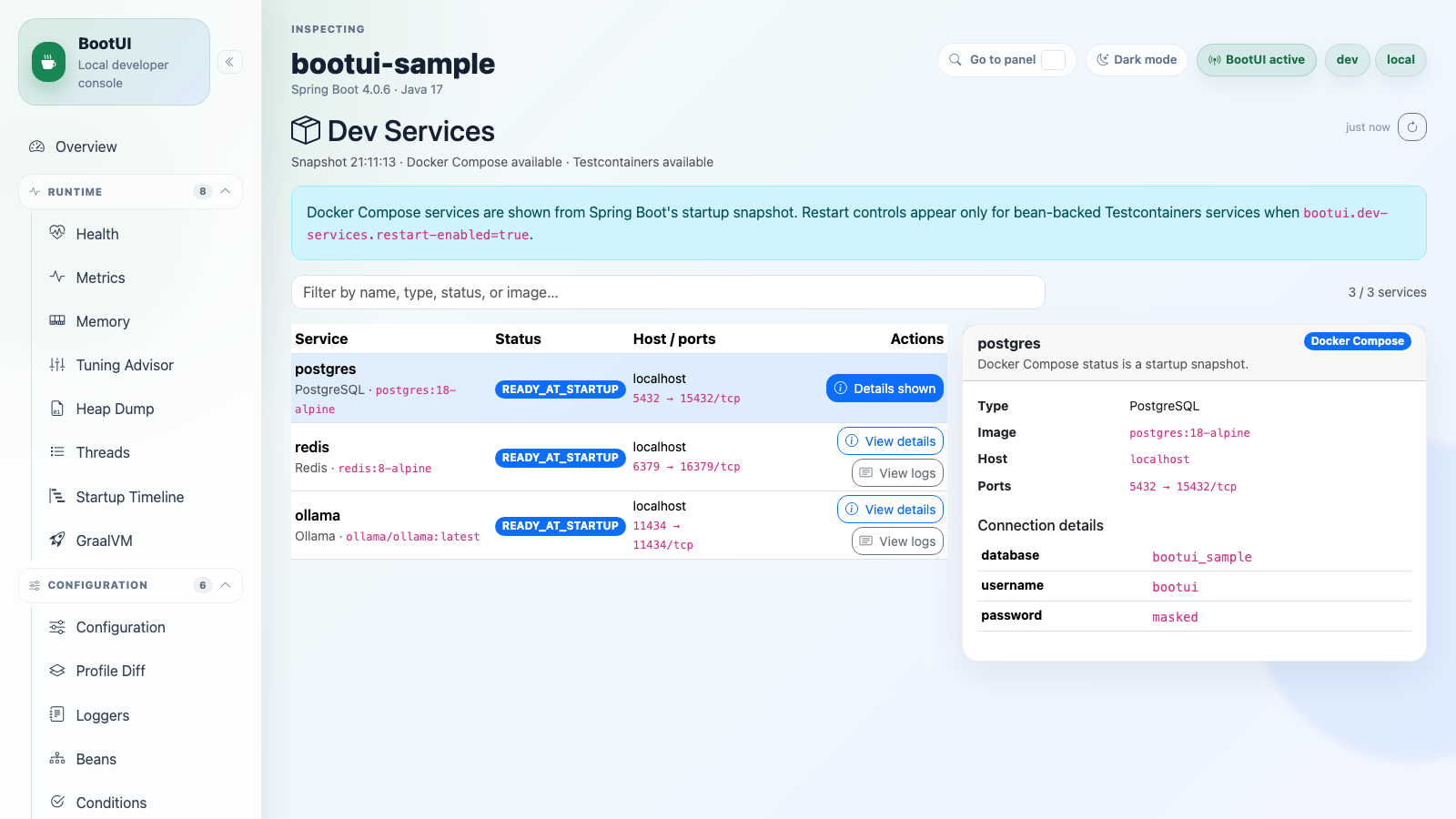Click the refresh snapshot icon button
This screenshot has height=819, width=1456.
tap(1412, 127)
